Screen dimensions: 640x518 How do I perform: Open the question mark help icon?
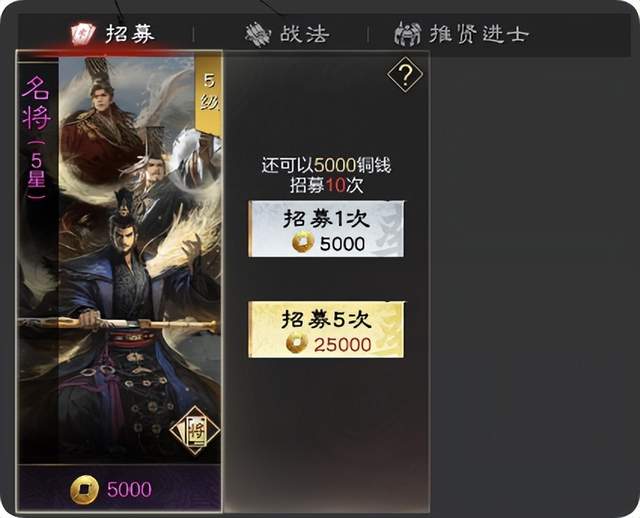coord(405,75)
